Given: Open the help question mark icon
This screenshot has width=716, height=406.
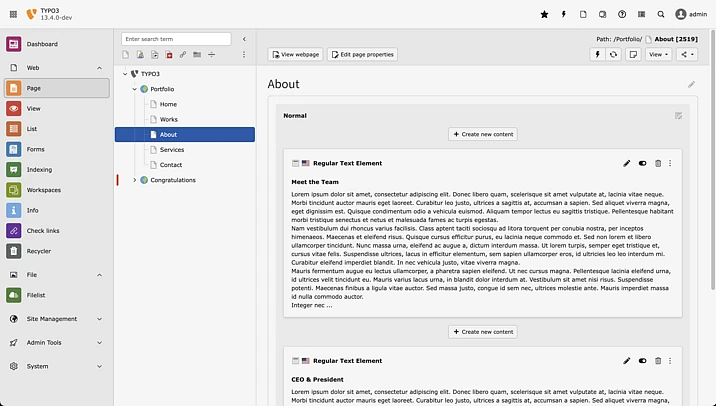Looking at the screenshot, I should click(622, 14).
